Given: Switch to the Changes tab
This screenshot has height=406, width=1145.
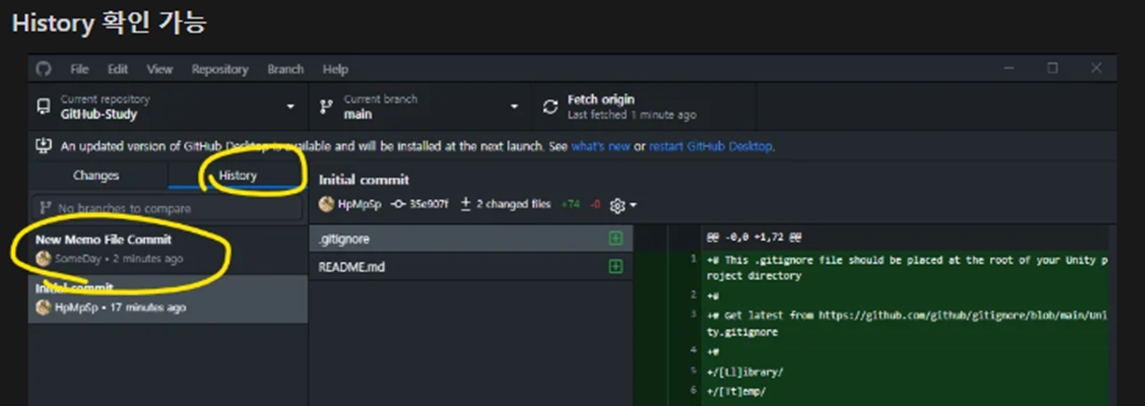Looking at the screenshot, I should [96, 175].
